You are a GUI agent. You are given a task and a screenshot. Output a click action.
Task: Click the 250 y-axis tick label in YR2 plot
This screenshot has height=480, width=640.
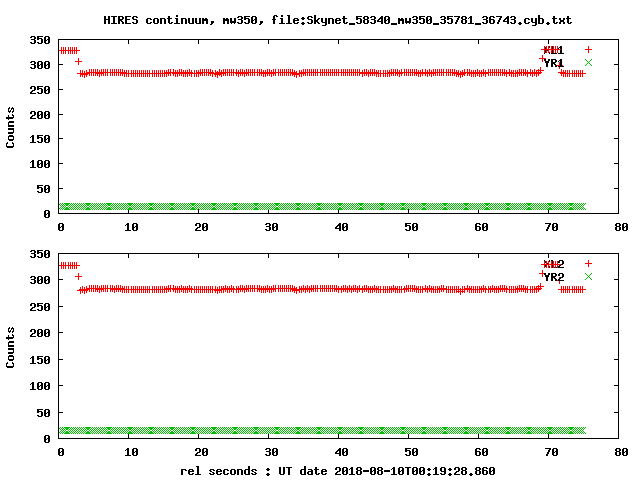pyautogui.click(x=40, y=307)
